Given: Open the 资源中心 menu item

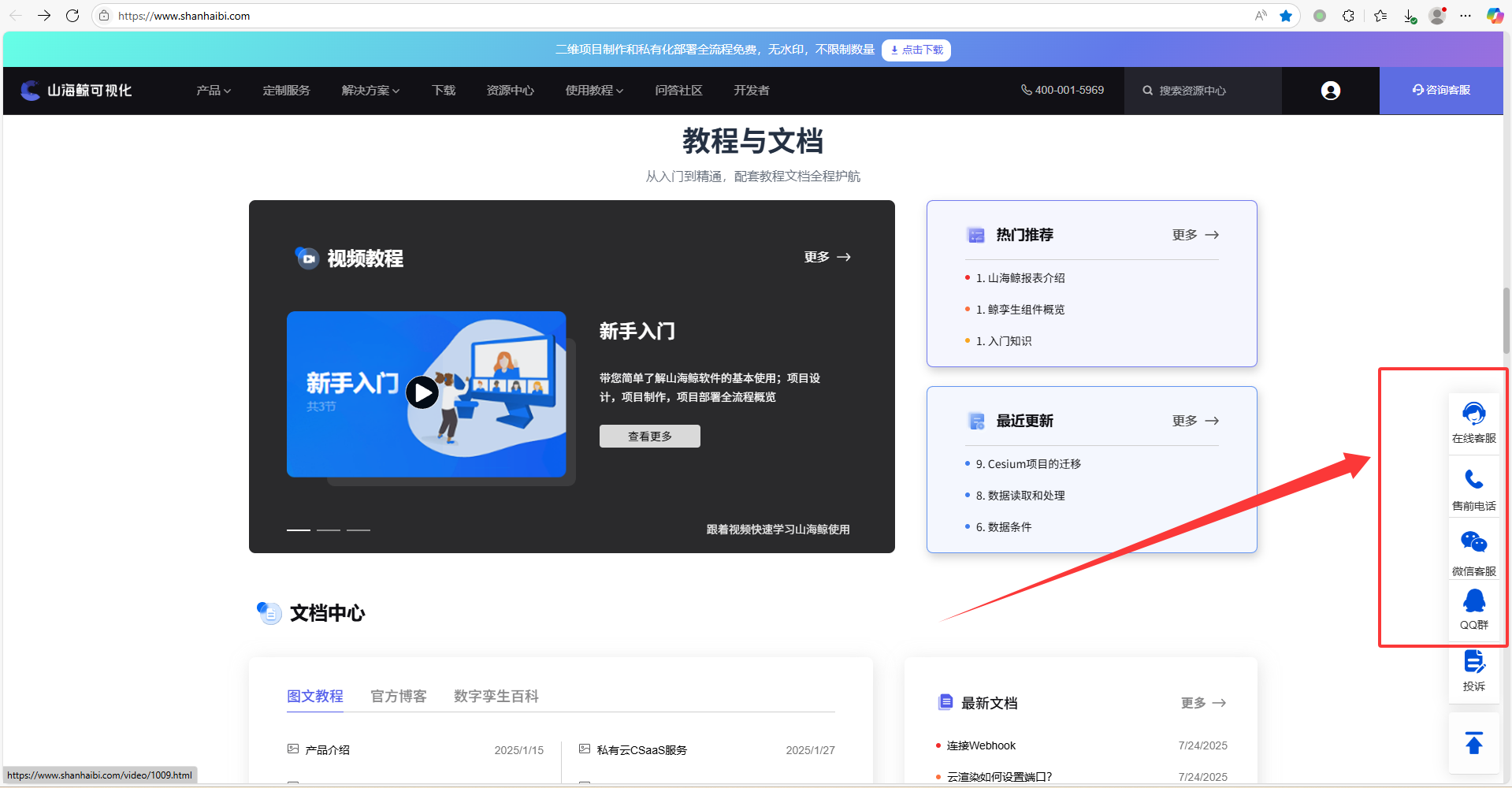Looking at the screenshot, I should point(511,91).
